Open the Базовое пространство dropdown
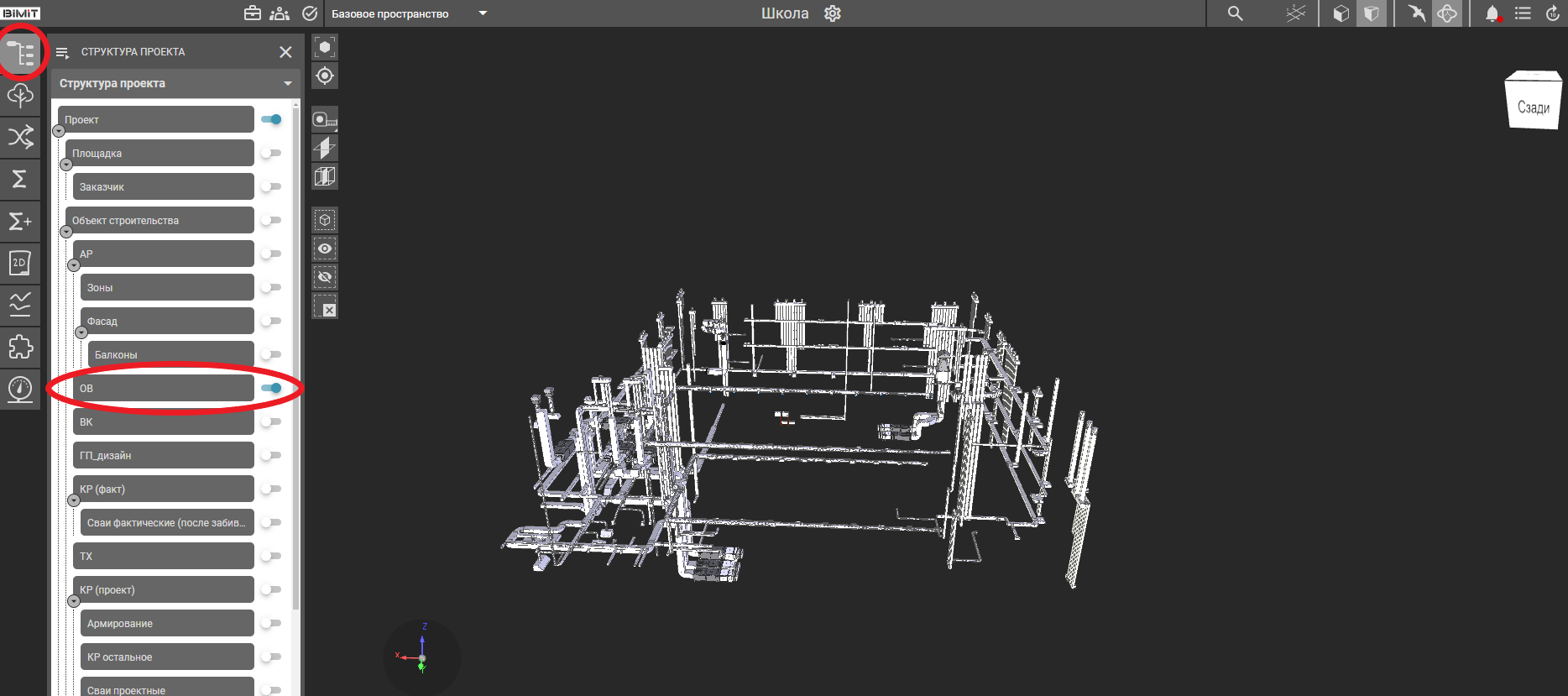 click(x=483, y=13)
